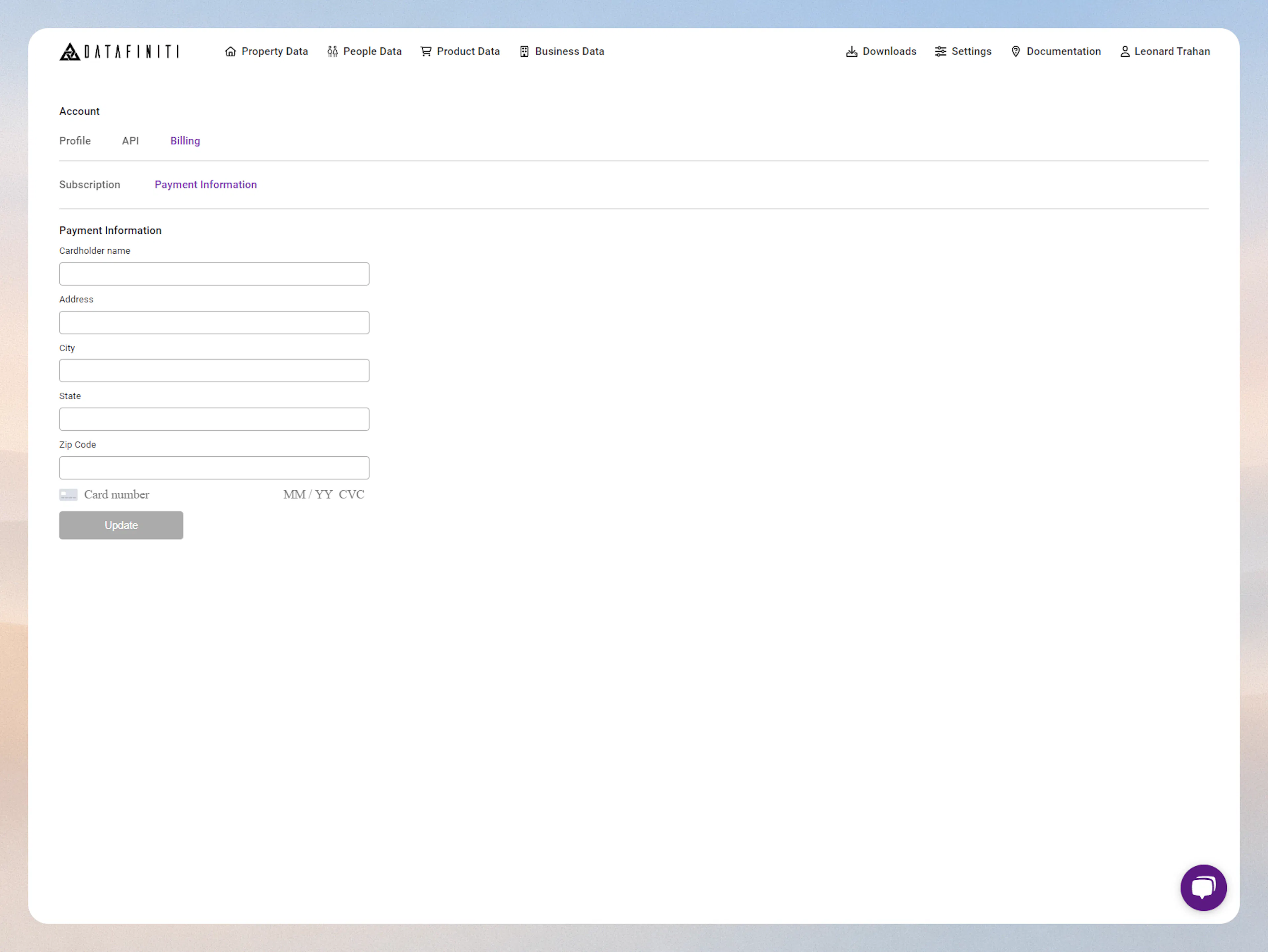Screen dimensions: 1268x952
Task: Open Documentation via the location pin icon
Action: [x=1016, y=51]
